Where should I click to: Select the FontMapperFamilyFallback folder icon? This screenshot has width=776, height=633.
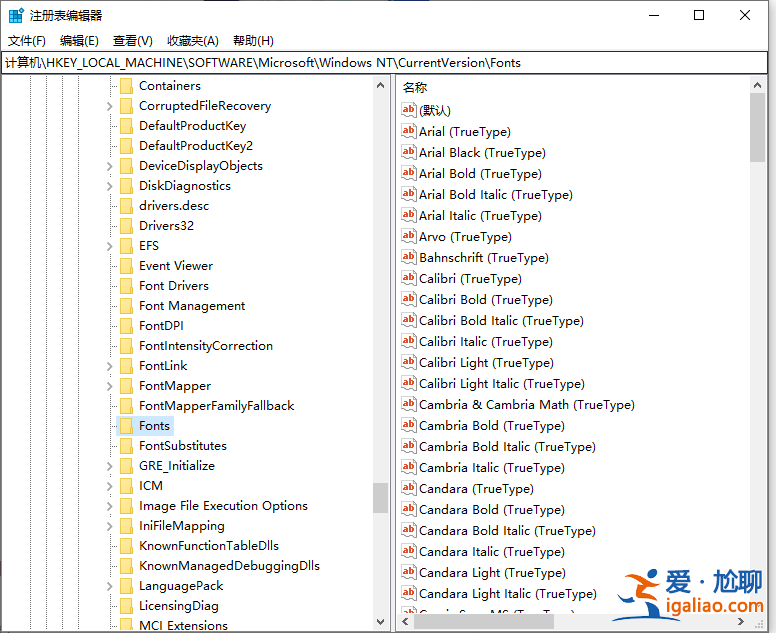(127, 406)
